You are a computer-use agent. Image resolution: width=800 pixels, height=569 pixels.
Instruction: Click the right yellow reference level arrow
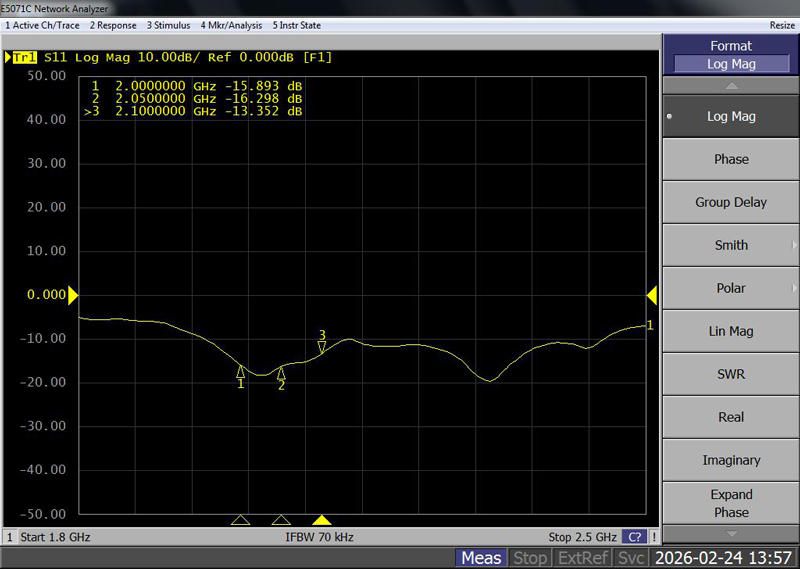(651, 295)
